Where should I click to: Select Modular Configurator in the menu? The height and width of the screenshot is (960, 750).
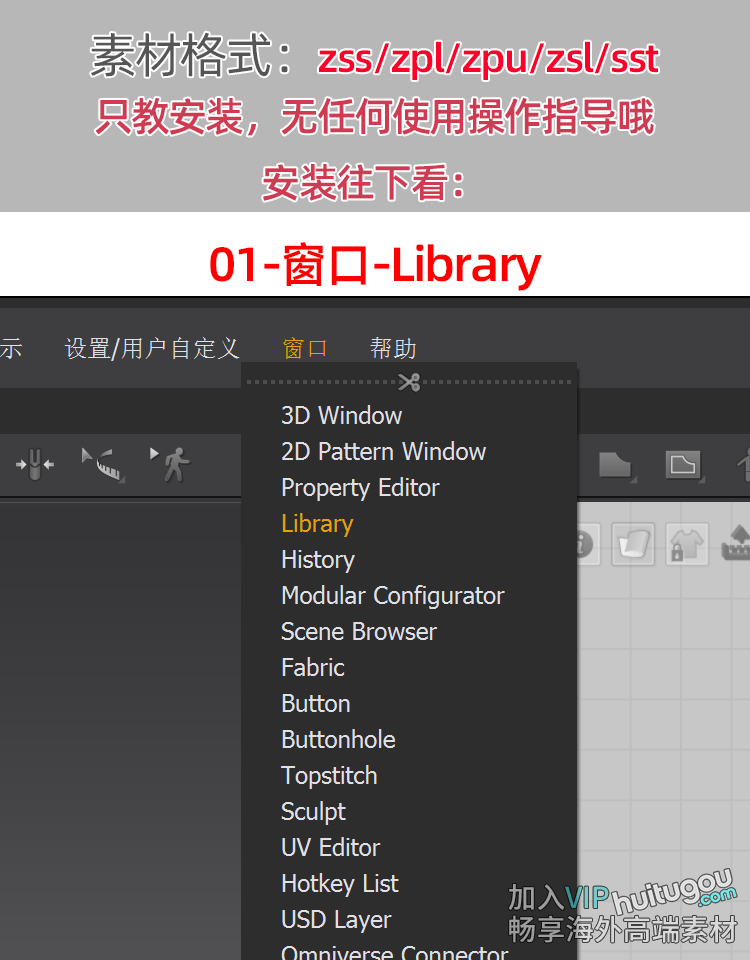(x=392, y=596)
